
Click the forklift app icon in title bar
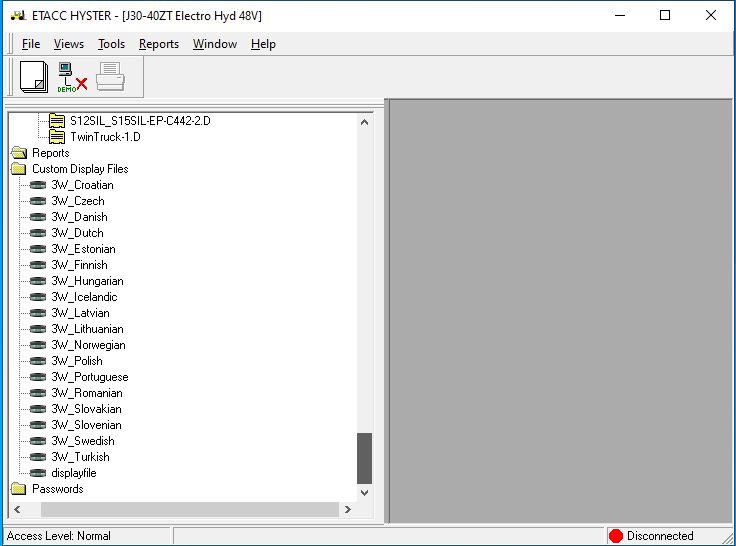[18, 15]
